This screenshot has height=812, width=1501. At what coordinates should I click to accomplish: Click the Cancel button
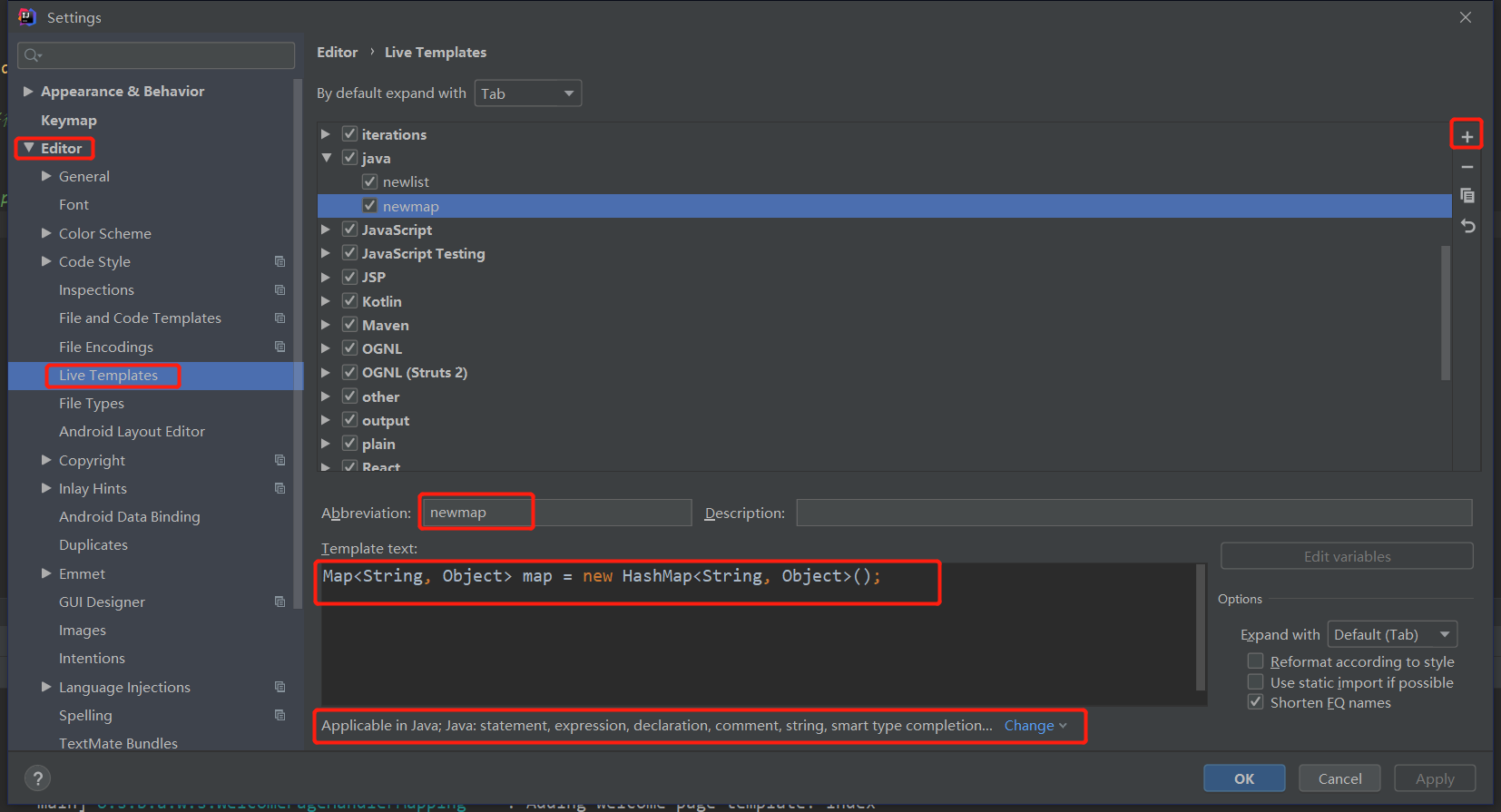(x=1339, y=778)
